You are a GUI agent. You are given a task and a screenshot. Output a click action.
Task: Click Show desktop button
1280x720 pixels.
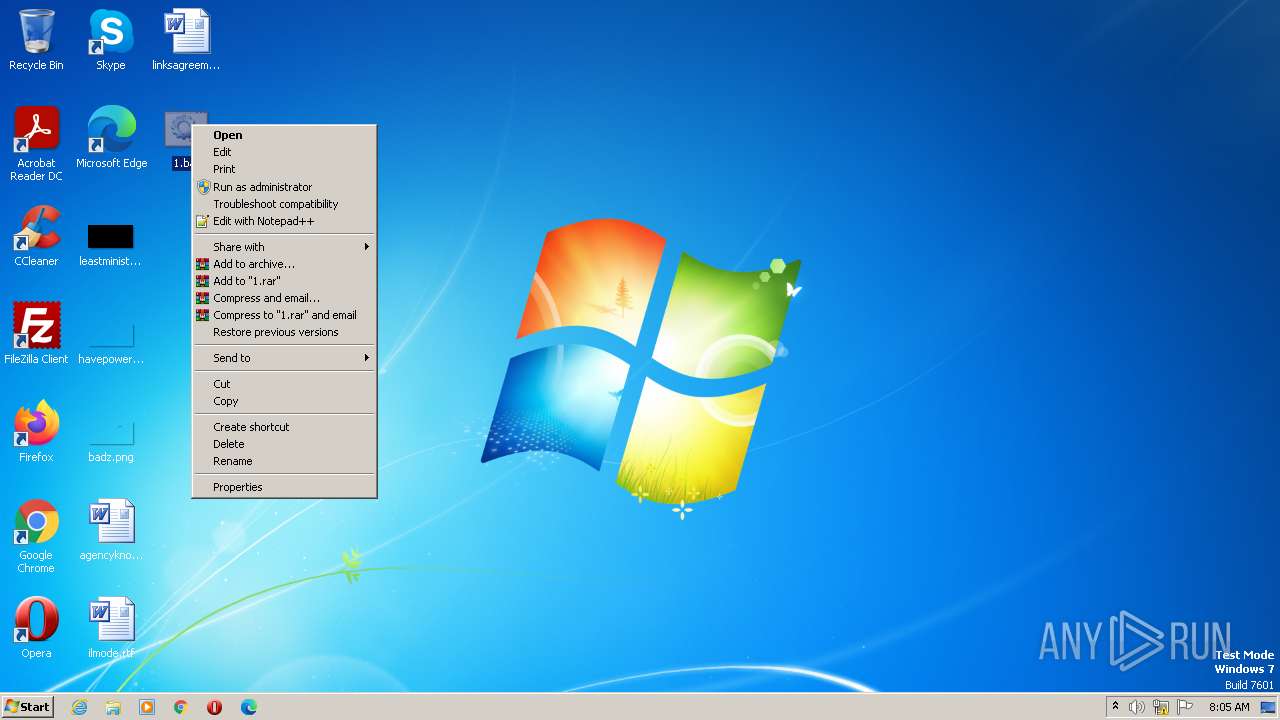point(1268,707)
